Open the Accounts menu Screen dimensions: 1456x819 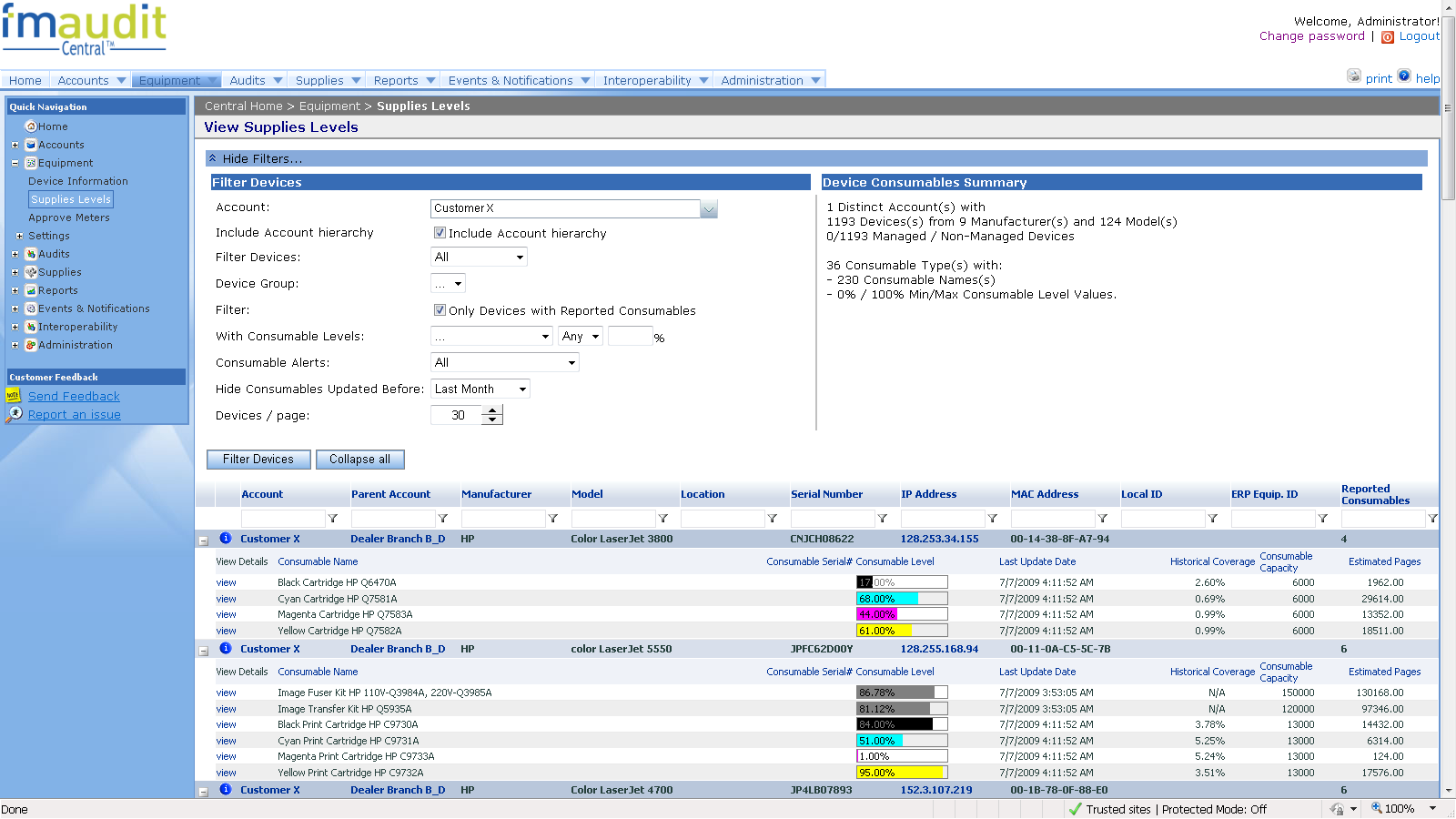(91, 80)
